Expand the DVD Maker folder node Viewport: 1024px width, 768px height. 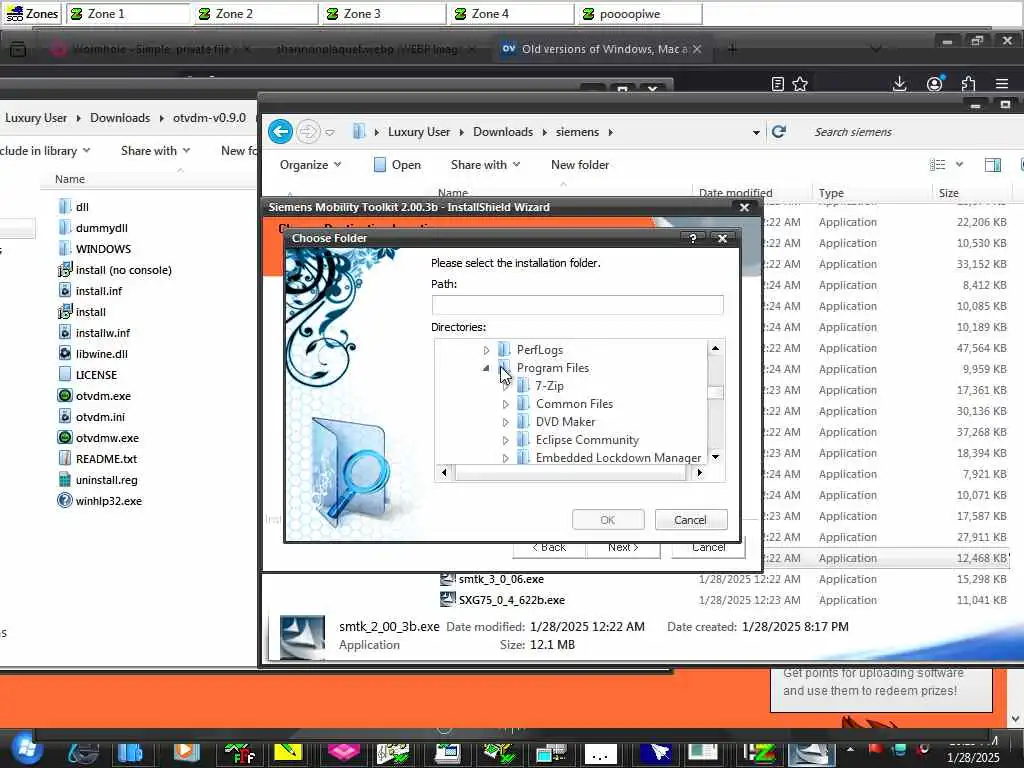coord(505,422)
